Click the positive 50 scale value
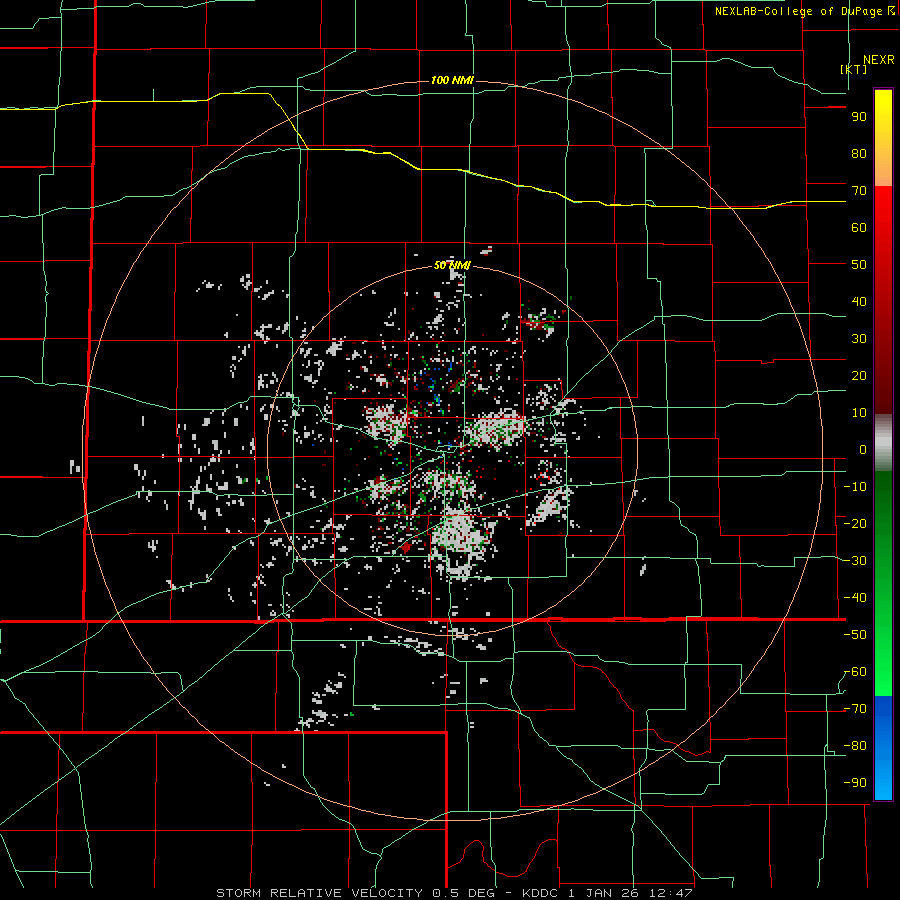 coord(859,265)
